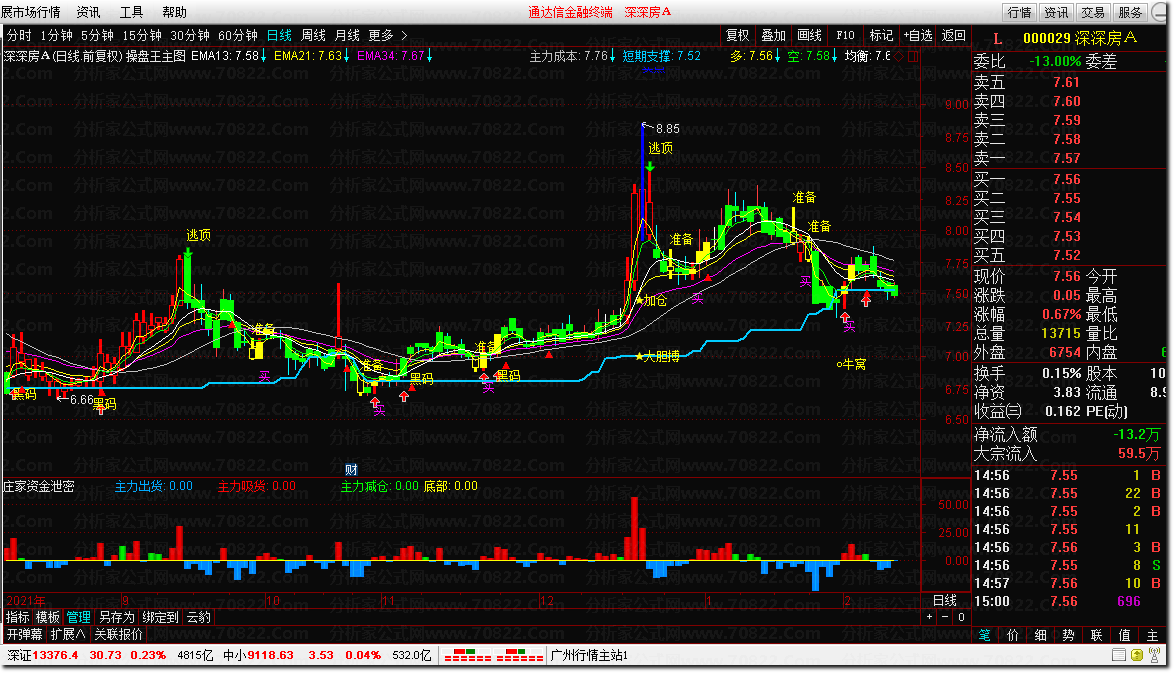Open the 帮助 menu

[174, 12]
